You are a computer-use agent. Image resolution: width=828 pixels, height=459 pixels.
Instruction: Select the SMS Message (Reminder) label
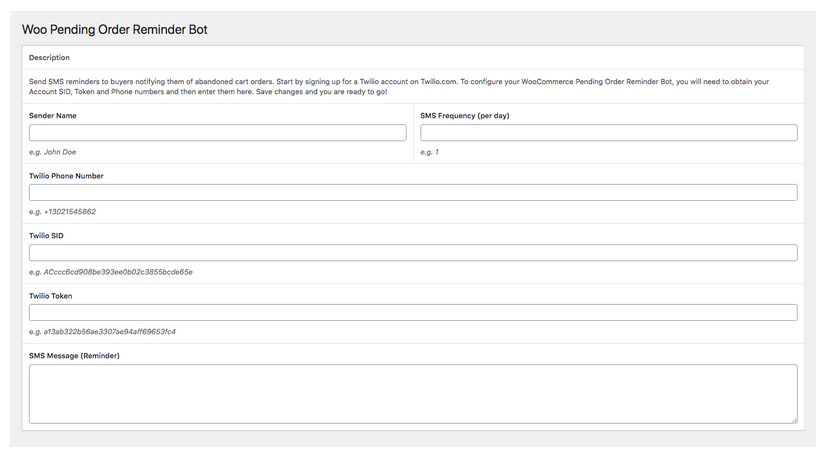(74, 355)
